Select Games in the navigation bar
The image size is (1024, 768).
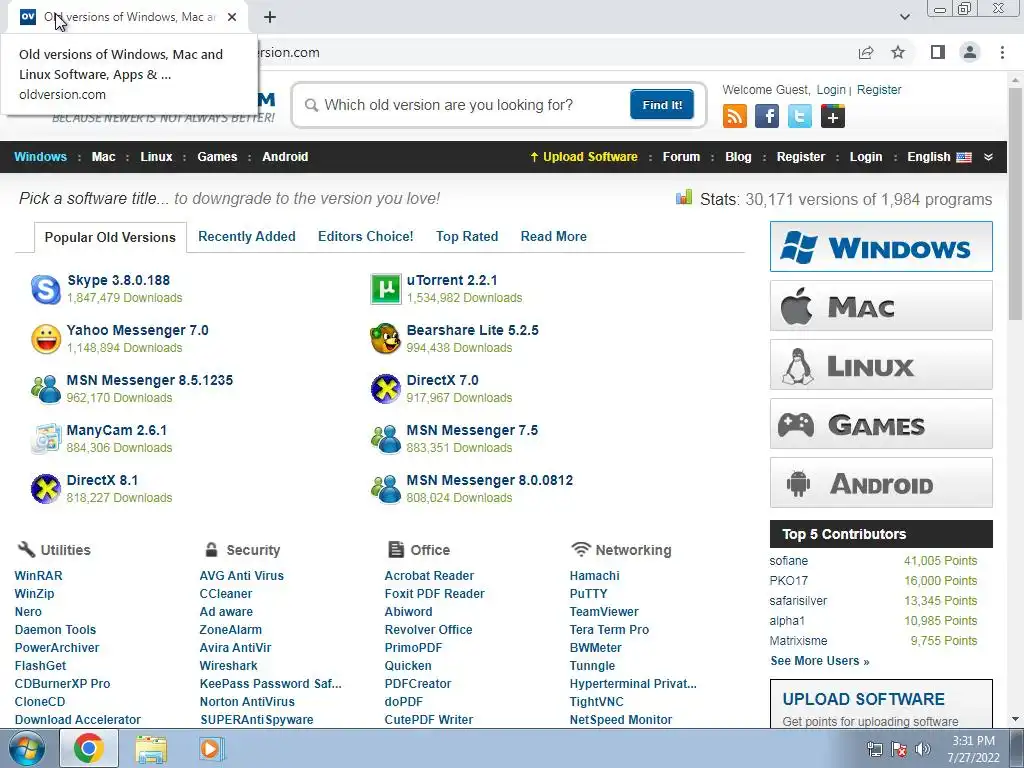(x=217, y=157)
